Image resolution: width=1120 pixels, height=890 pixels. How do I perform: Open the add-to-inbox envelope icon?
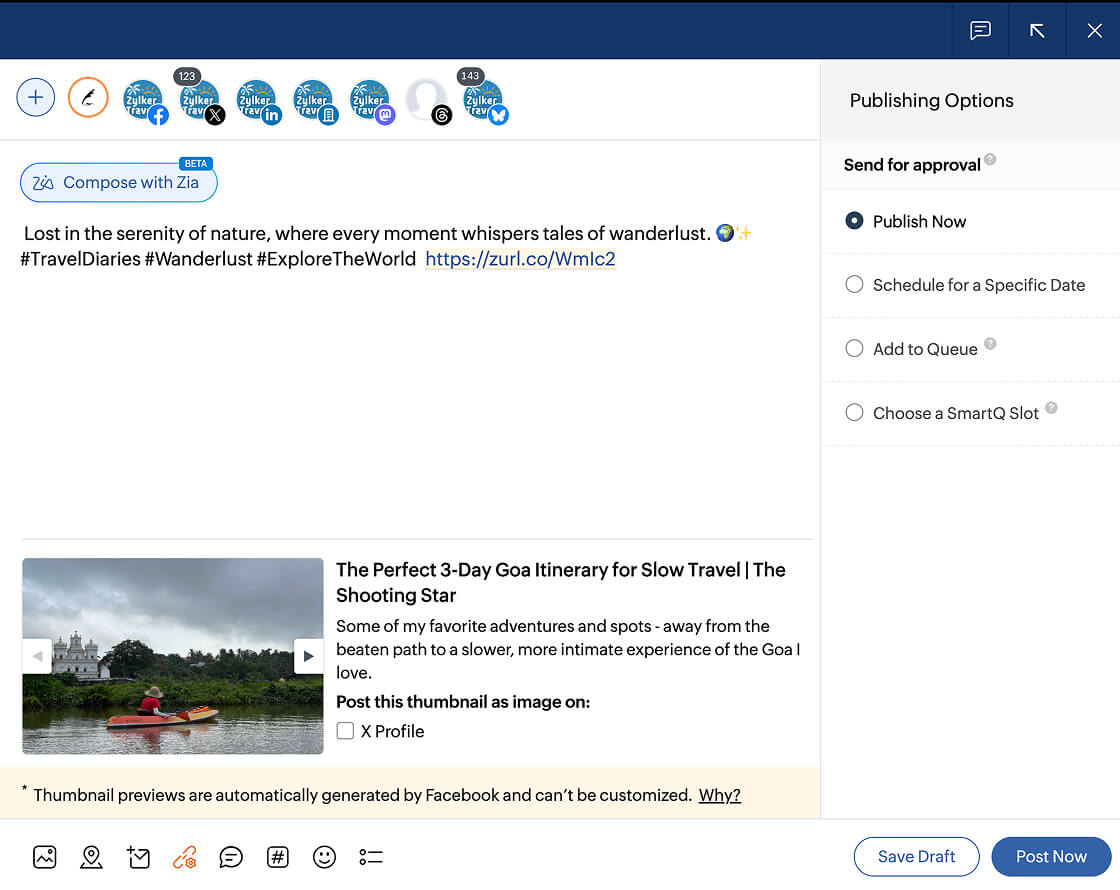[138, 856]
